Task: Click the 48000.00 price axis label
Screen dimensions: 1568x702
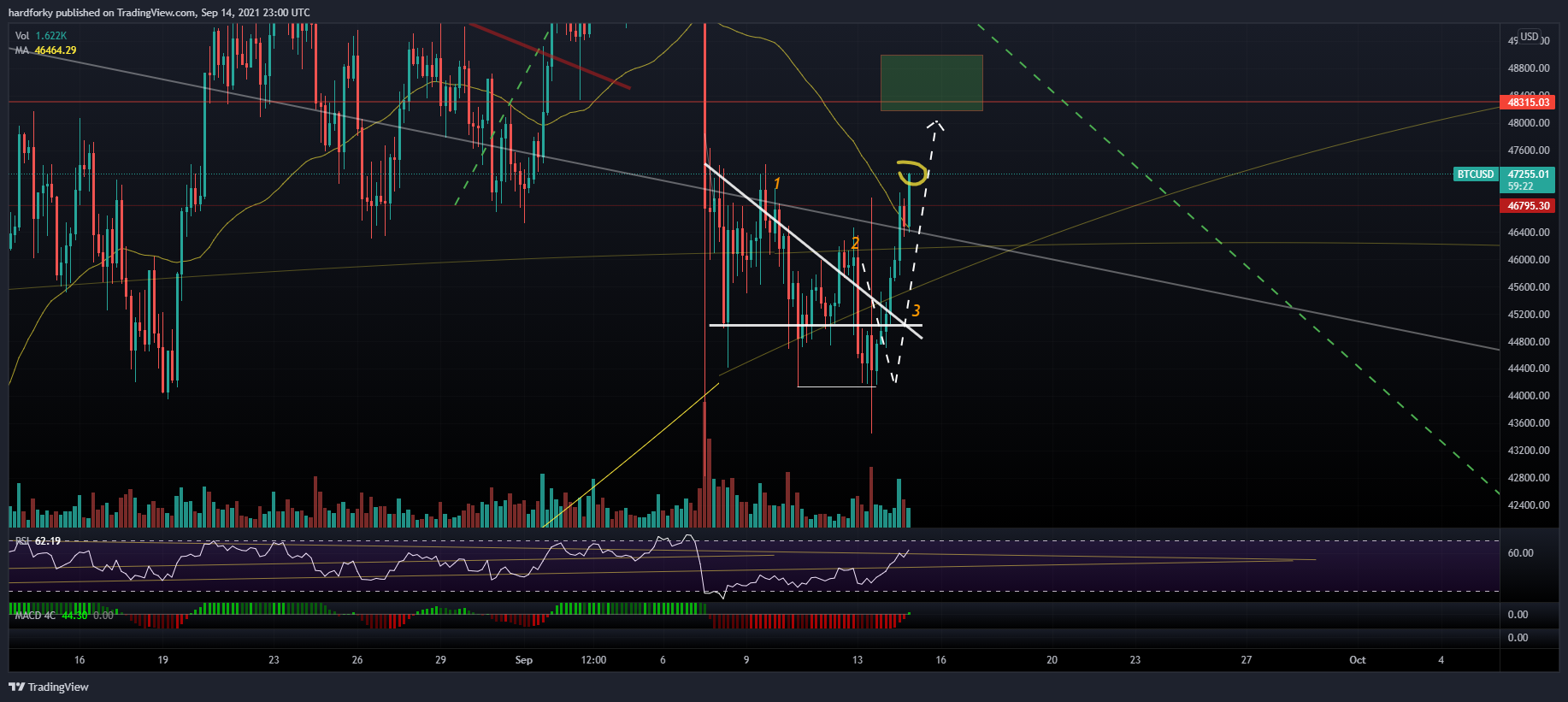Action: pos(1529,123)
